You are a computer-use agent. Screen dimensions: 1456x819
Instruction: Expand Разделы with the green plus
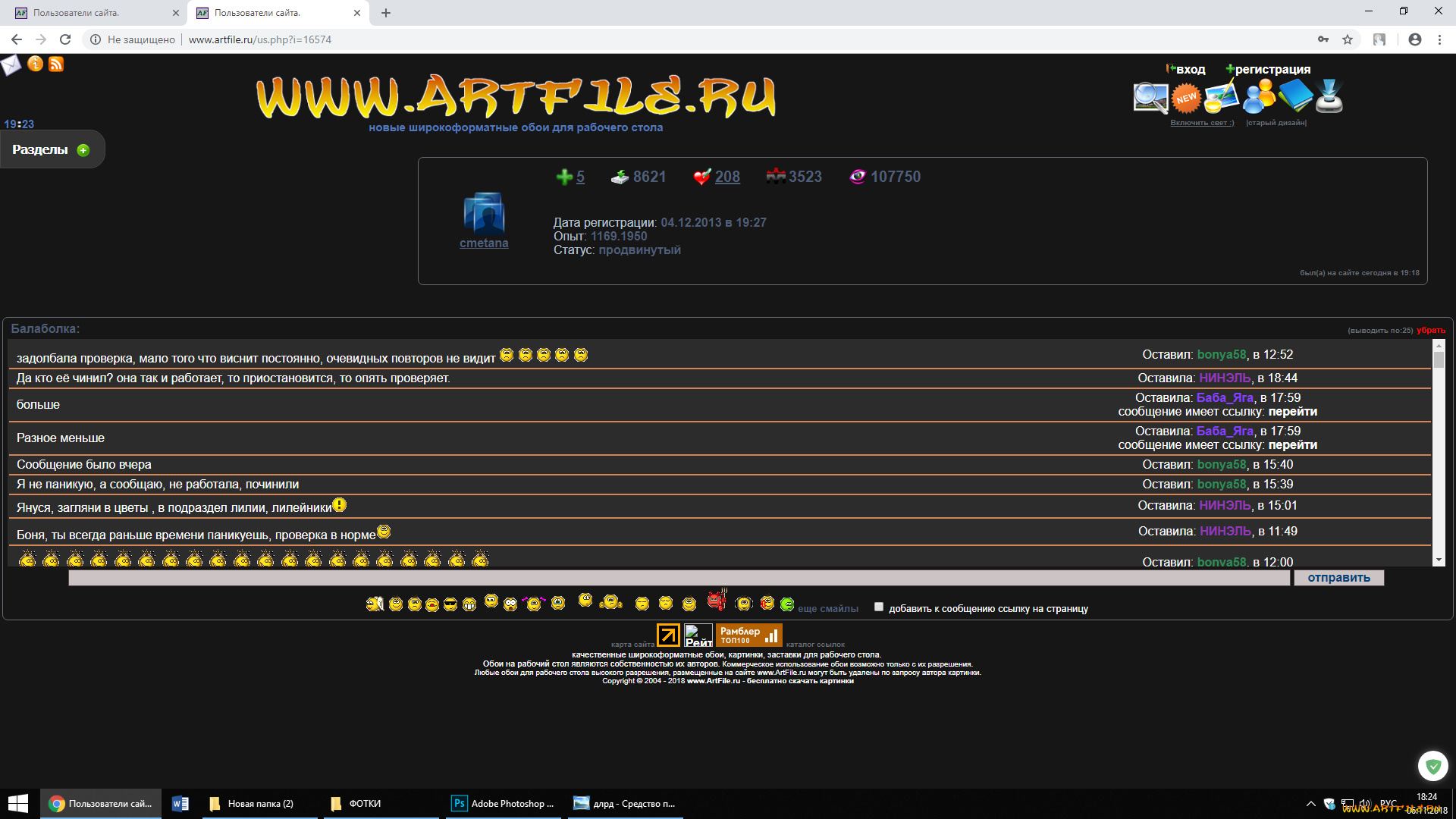pos(83,149)
